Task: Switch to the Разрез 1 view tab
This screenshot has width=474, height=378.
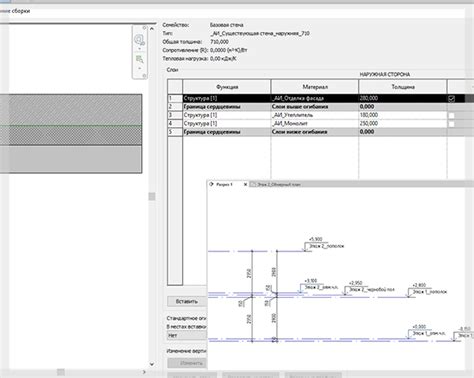Action: (224, 184)
